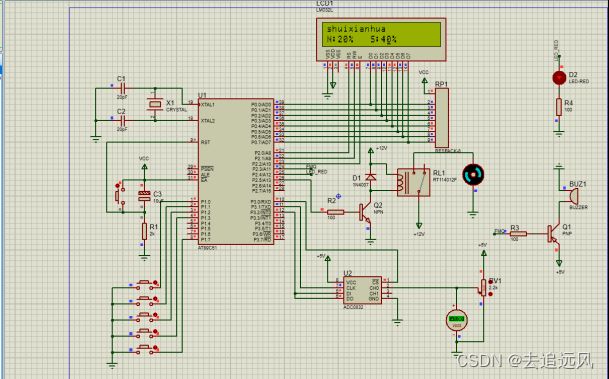Click the ground symbol under Q2 emitter
609x379 pixels.
pyautogui.click(x=371, y=242)
